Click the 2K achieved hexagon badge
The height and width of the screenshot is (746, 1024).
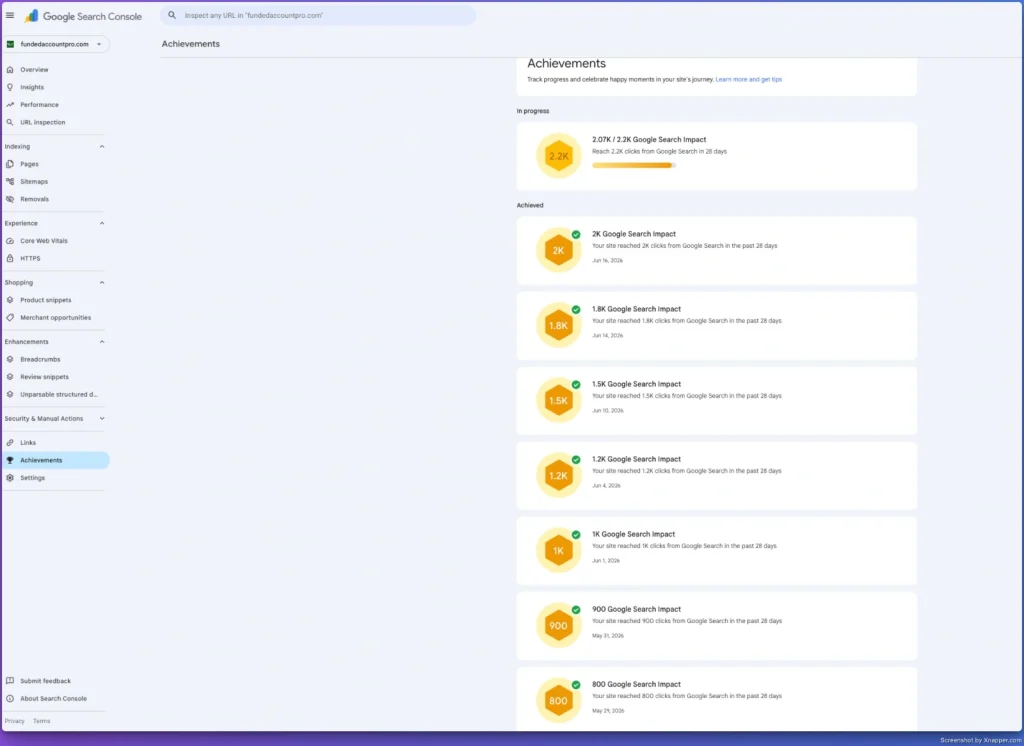(558, 250)
